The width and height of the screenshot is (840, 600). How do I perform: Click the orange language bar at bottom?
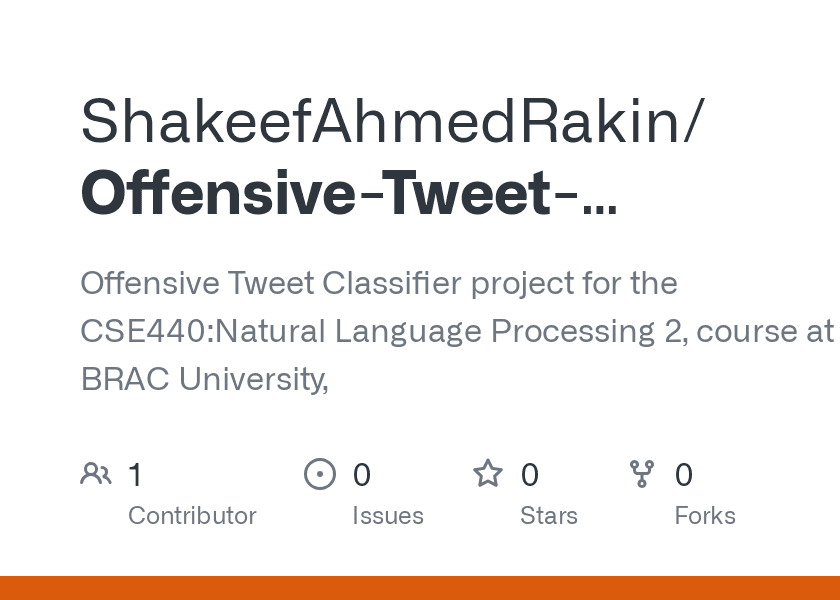pyautogui.click(x=420, y=588)
